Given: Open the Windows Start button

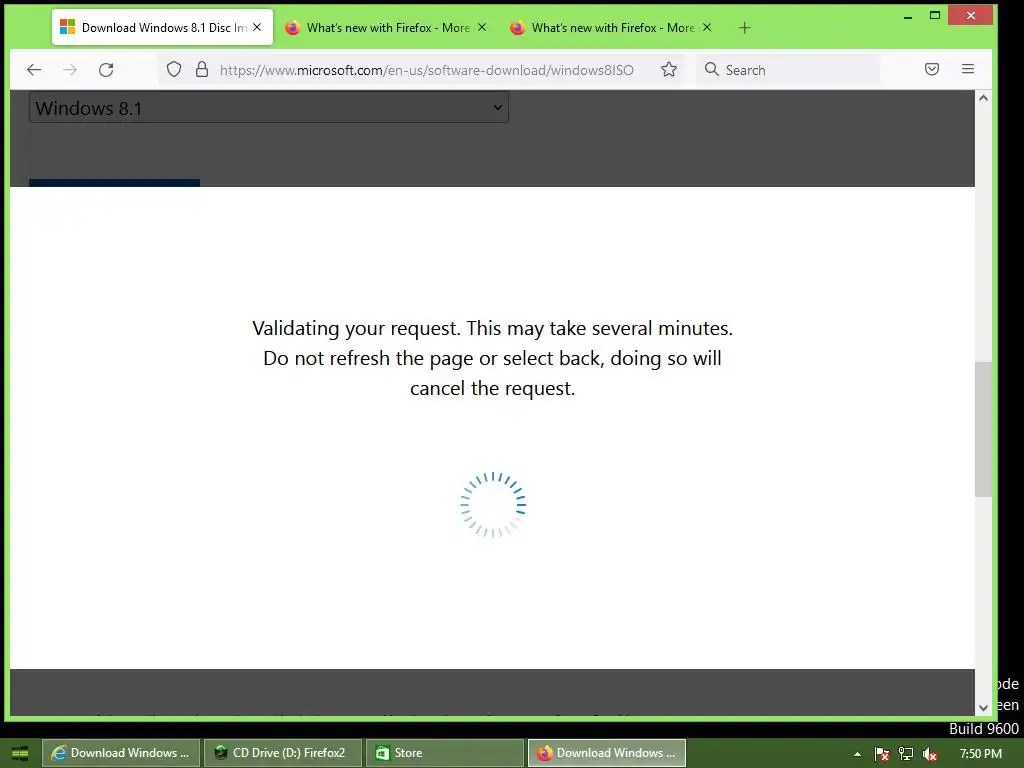Looking at the screenshot, I should point(20,753).
